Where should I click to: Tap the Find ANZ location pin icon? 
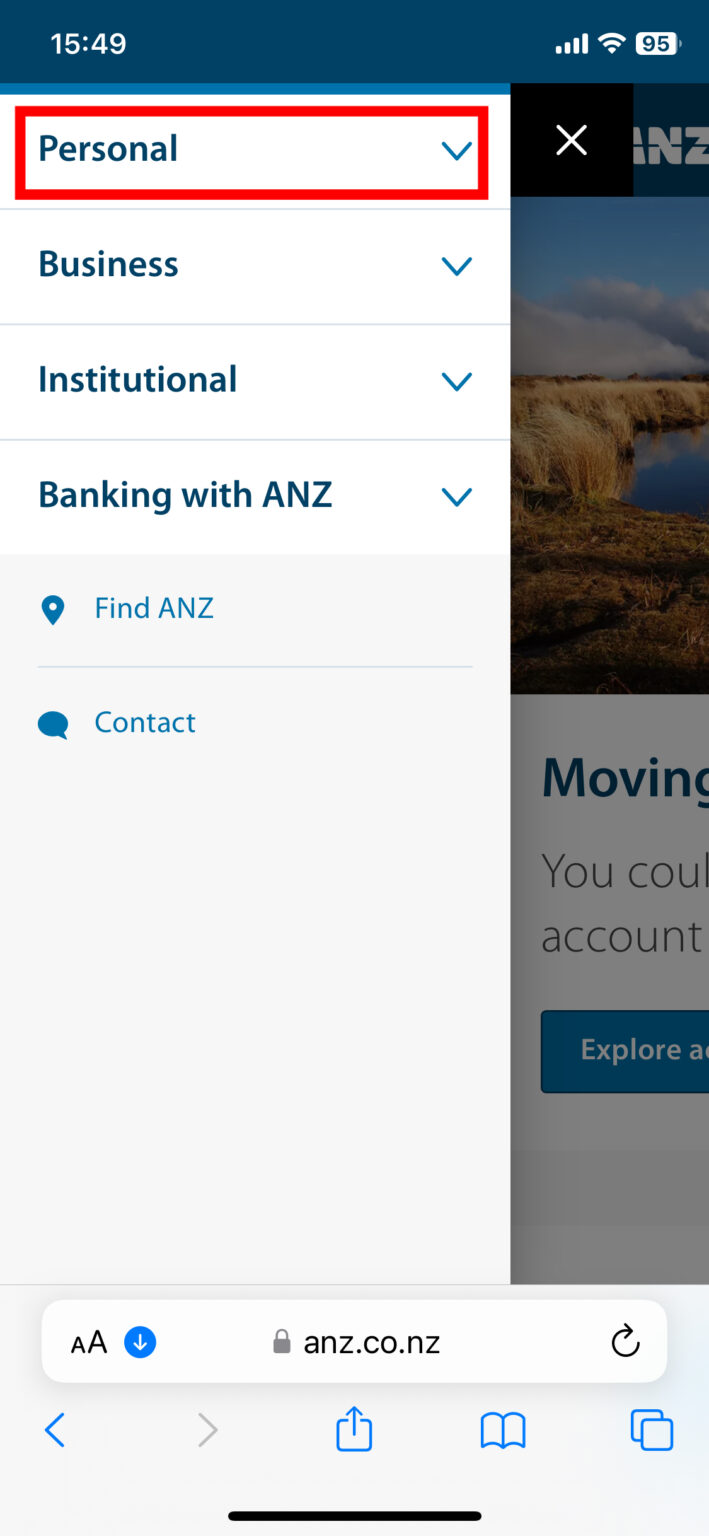point(52,609)
